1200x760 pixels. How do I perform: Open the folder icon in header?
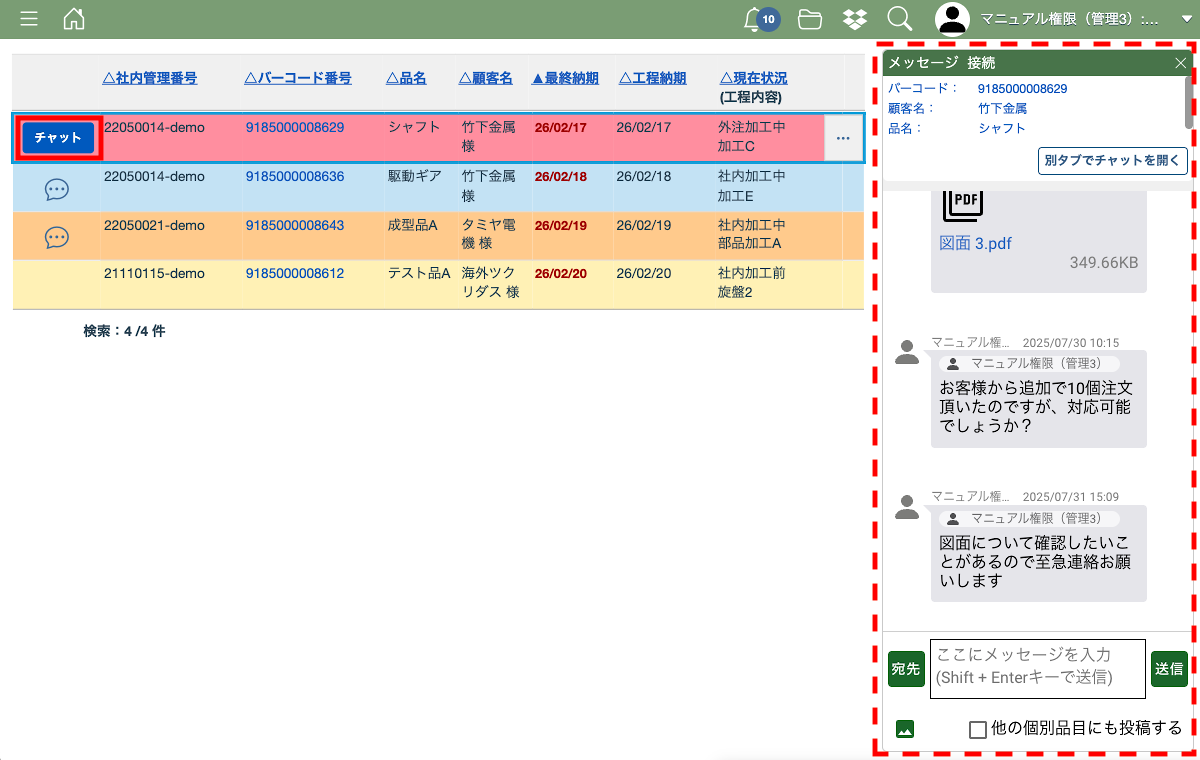tap(810, 19)
